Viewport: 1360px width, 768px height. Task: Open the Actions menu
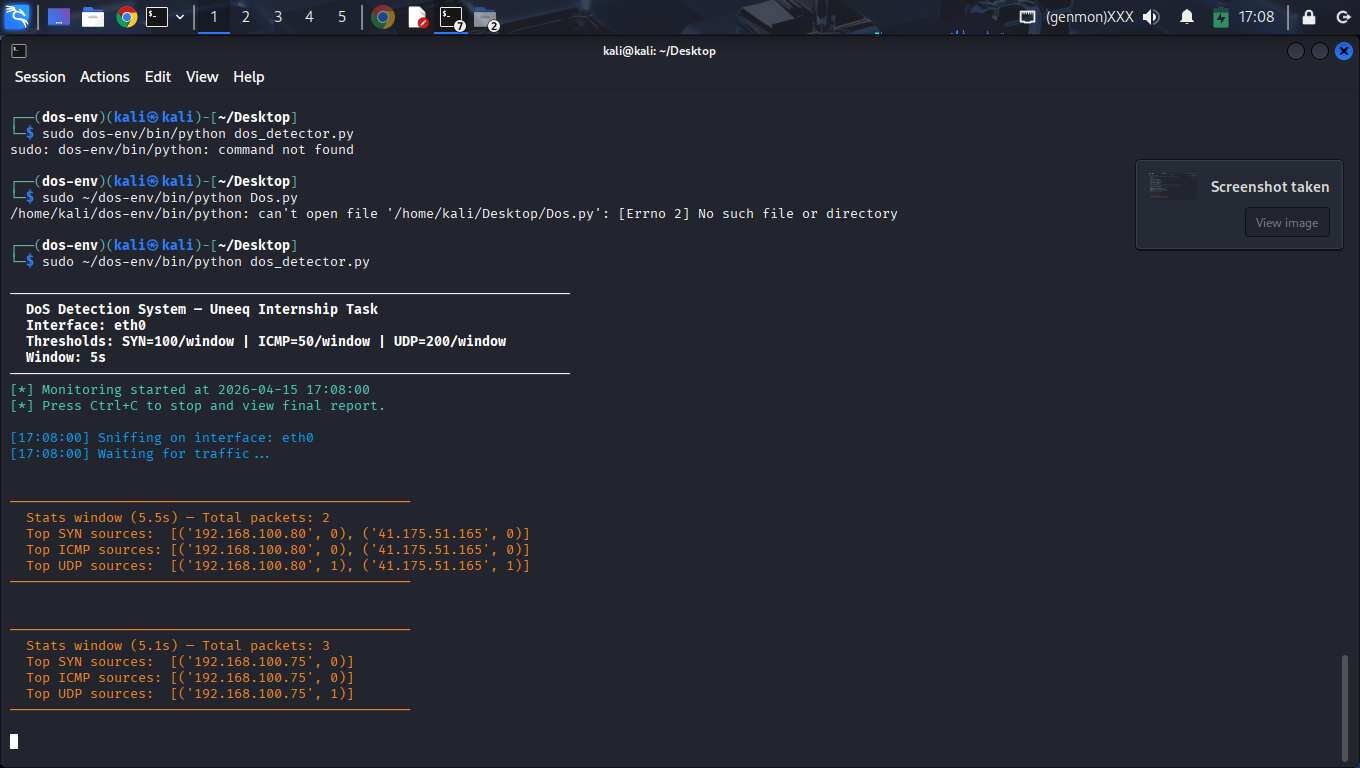coord(105,77)
